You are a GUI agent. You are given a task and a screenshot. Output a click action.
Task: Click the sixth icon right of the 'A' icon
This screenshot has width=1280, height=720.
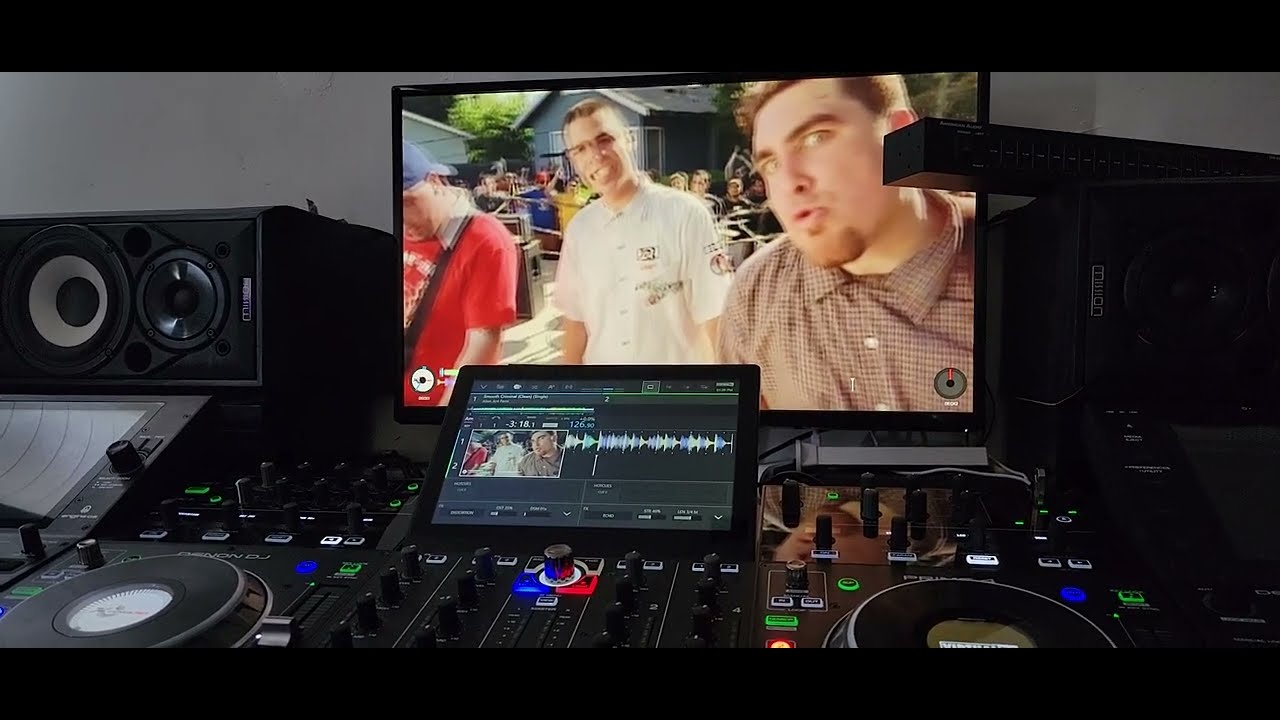pyautogui.click(x=568, y=387)
